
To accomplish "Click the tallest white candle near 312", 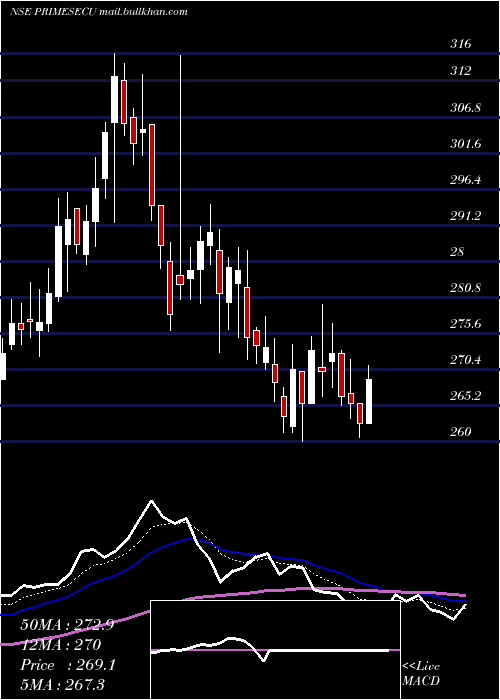I will (x=114, y=99).
